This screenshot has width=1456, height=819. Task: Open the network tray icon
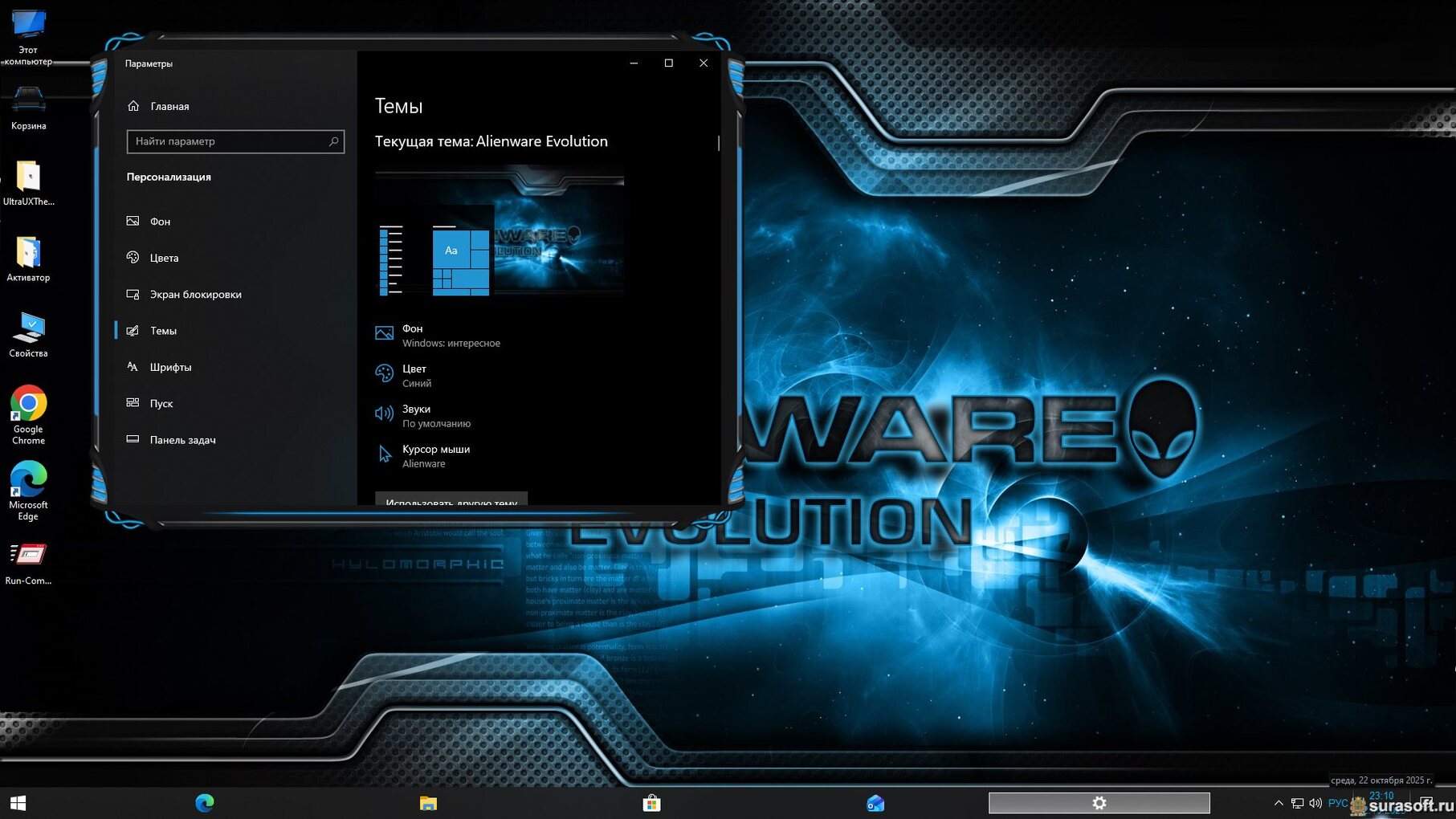point(1297,803)
